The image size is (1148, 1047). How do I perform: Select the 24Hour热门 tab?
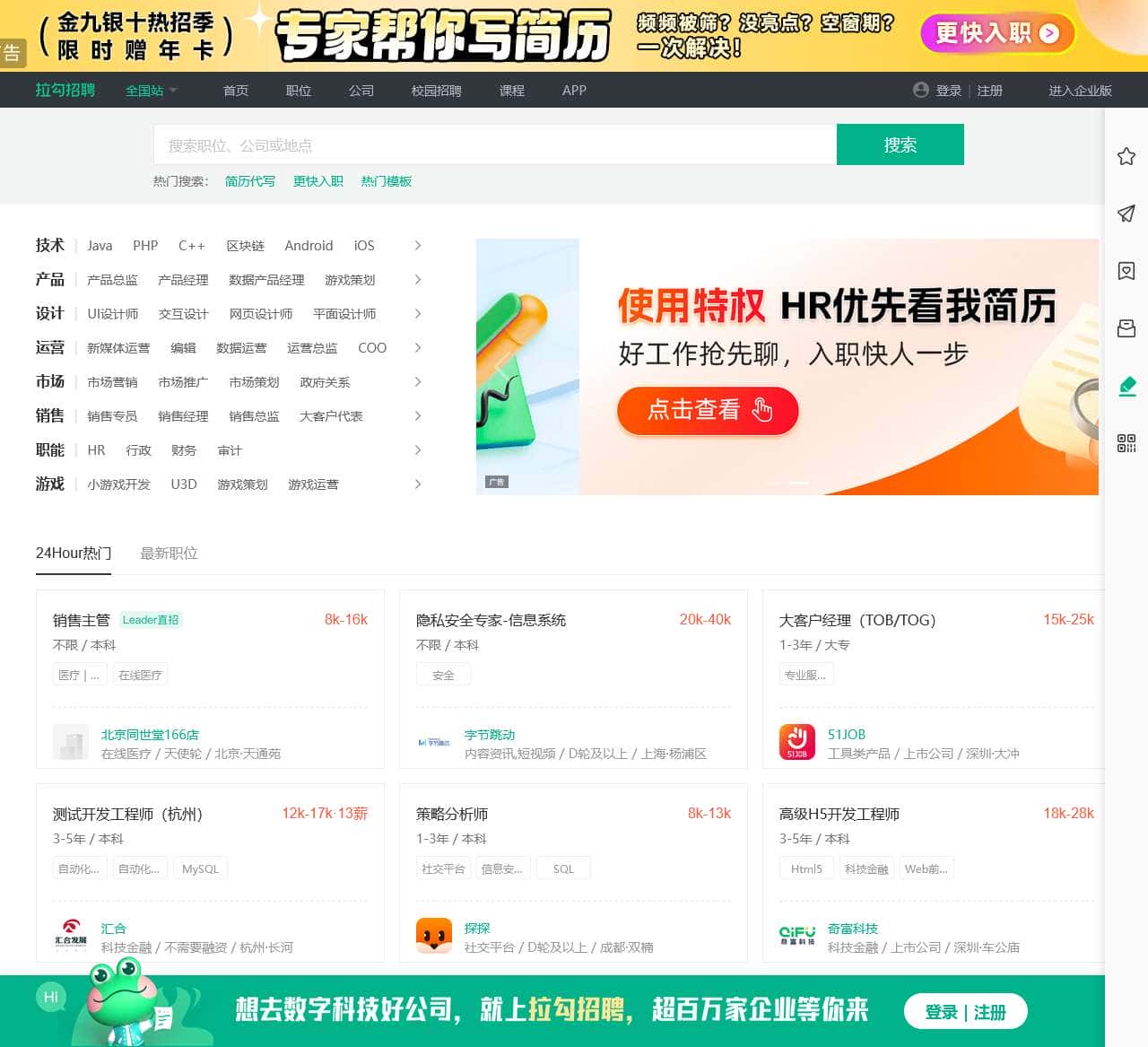click(x=74, y=553)
